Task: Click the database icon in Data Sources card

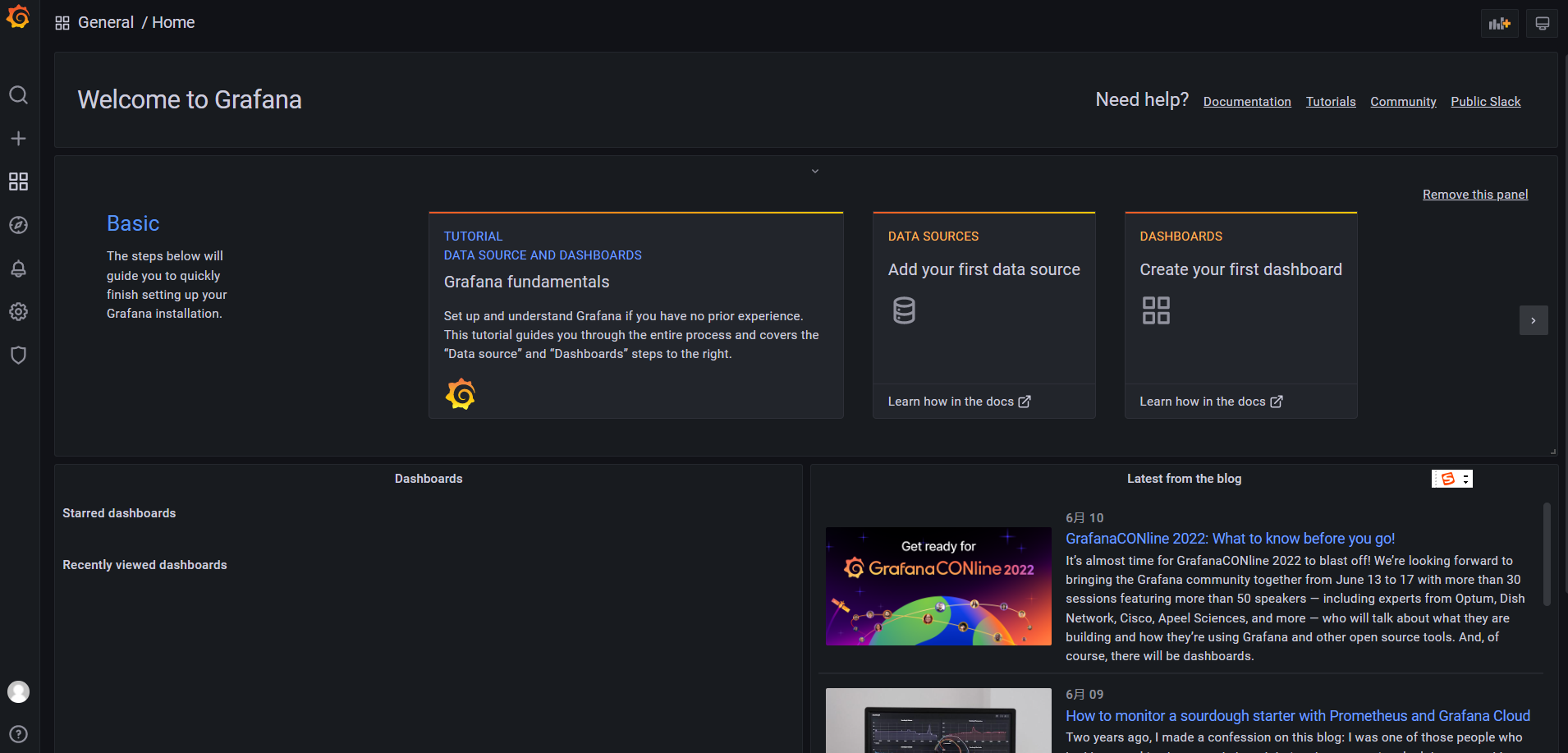Action: click(904, 310)
